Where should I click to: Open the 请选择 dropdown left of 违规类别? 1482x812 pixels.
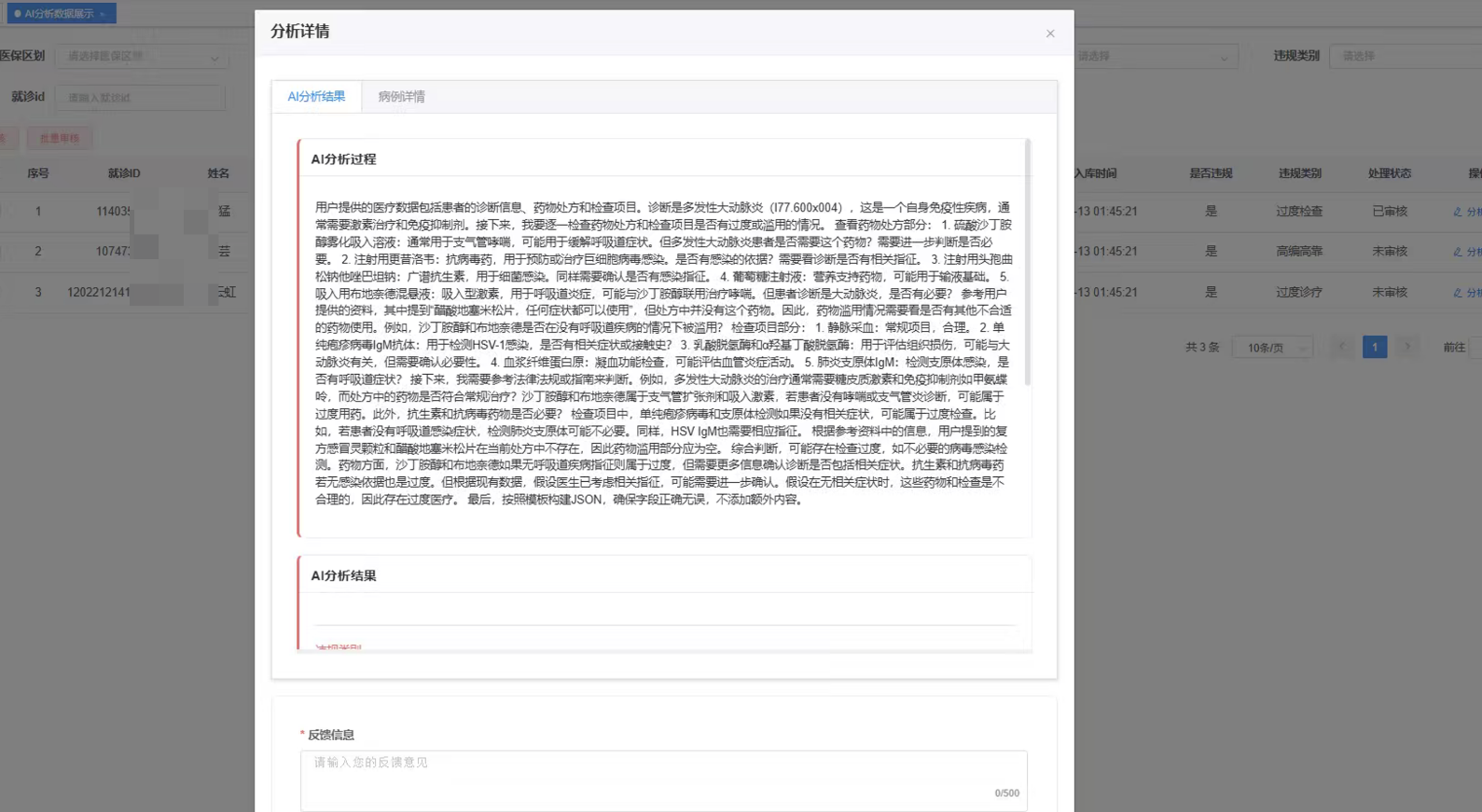coord(1155,56)
